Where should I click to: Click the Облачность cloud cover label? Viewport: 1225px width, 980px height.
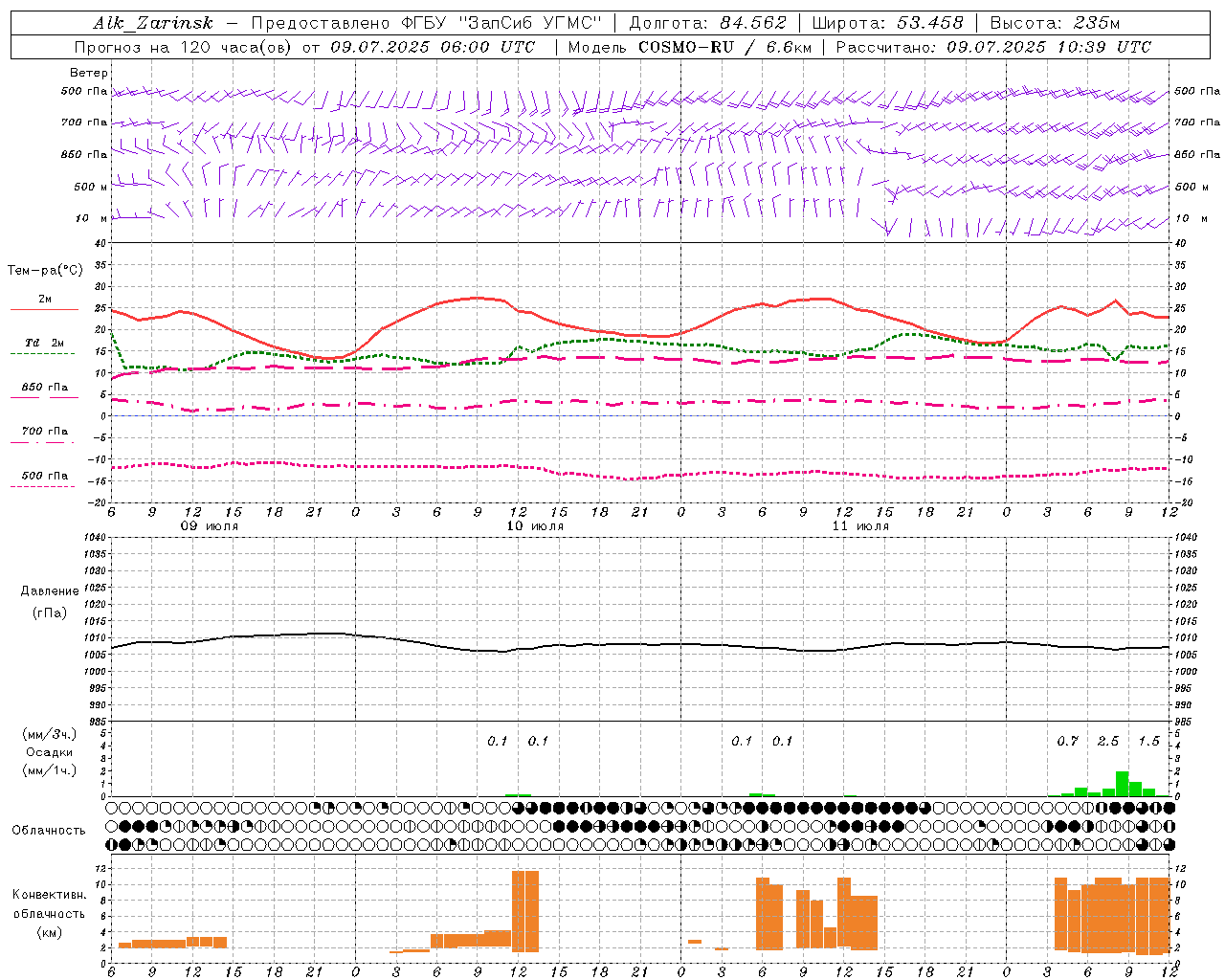[50, 830]
